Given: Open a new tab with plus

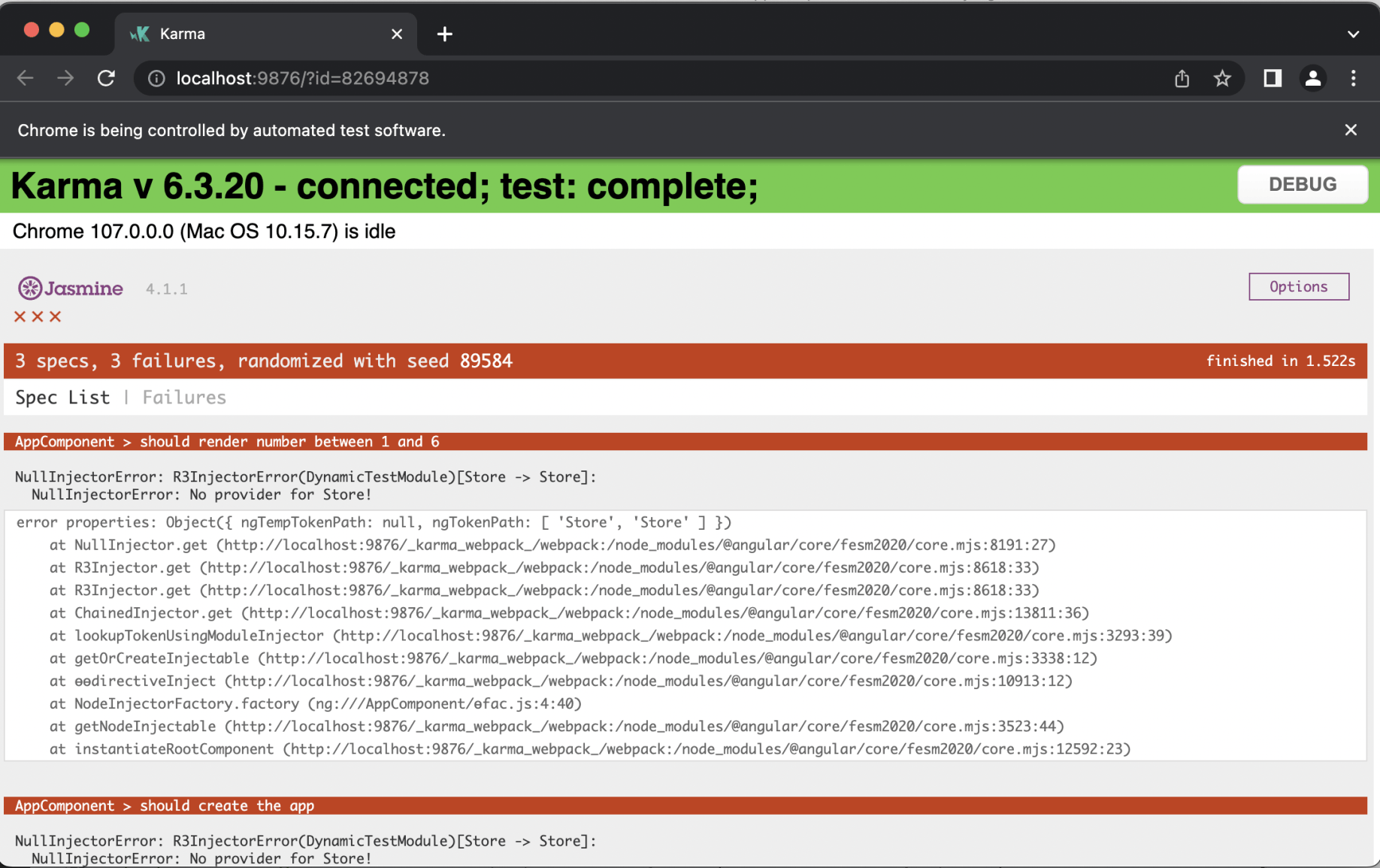Looking at the screenshot, I should 444,34.
